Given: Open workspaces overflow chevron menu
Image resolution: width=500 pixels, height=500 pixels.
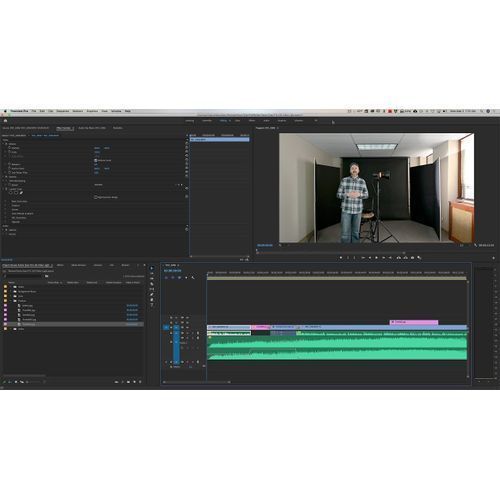Looking at the screenshot, I should tap(316, 120).
